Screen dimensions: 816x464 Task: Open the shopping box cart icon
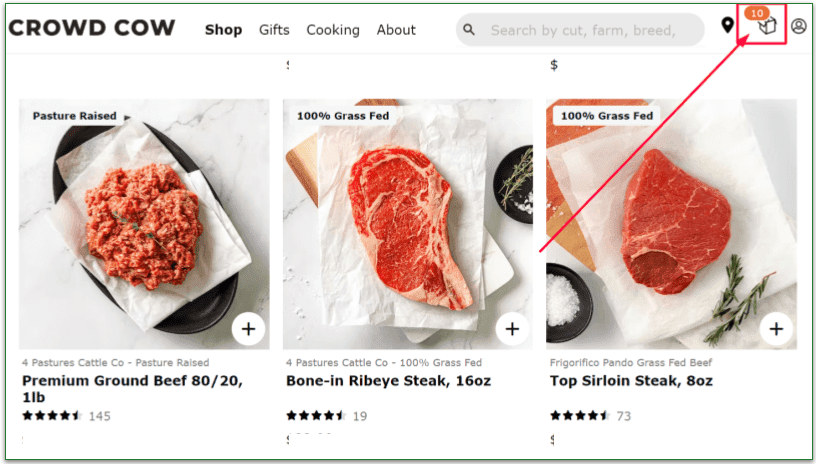[x=767, y=27]
